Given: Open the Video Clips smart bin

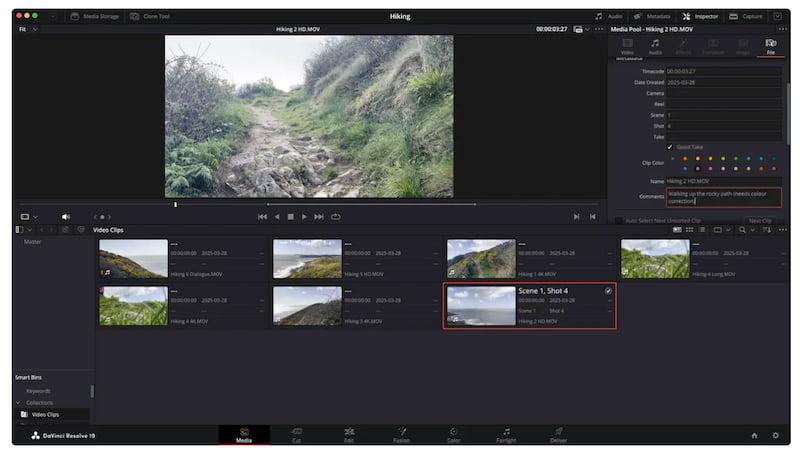Looking at the screenshot, I should 45,415.
